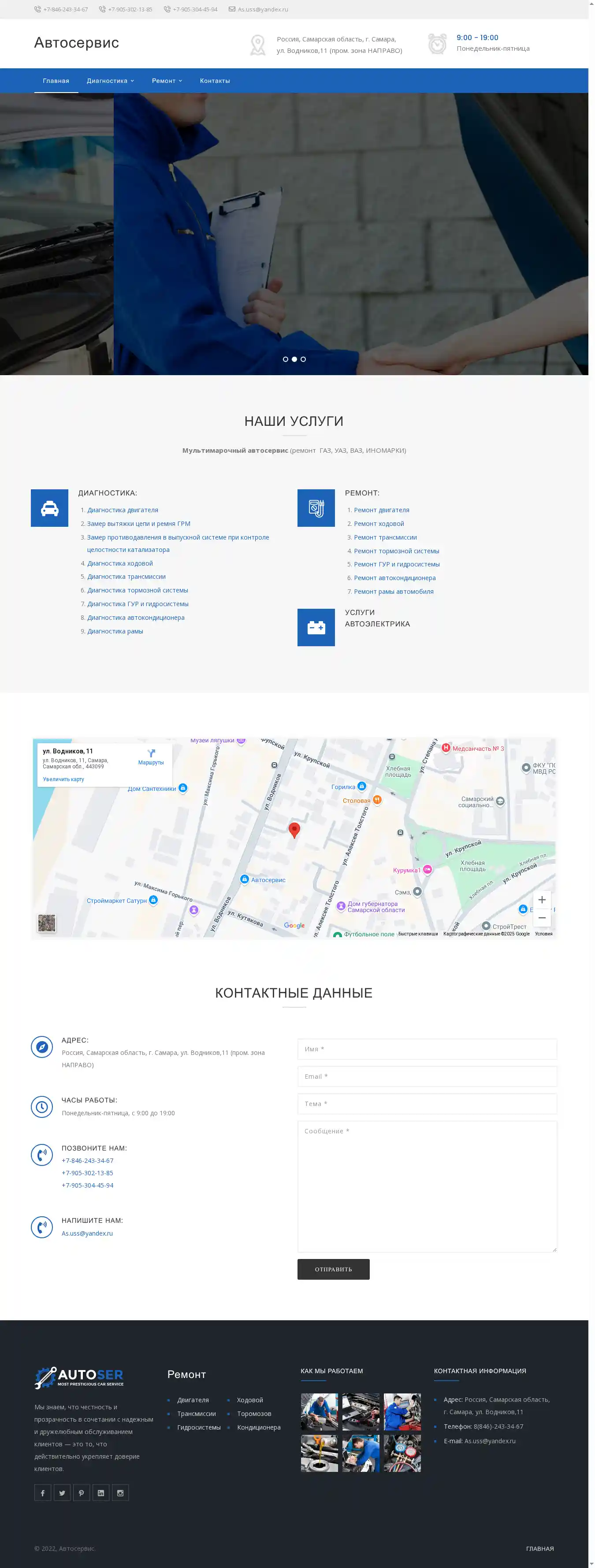Expand the Ремонт navigation dropdown
This screenshot has width=595, height=1568.
[167, 81]
